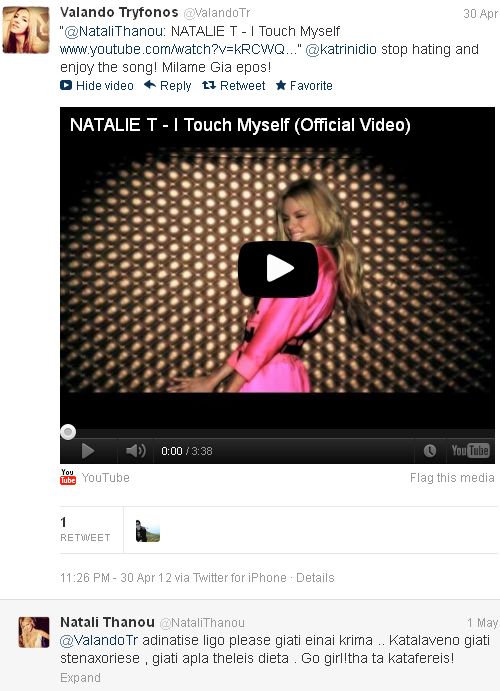Click the video title NATALIE T - I Touch Myself
The width and height of the screenshot is (500, 691).
[240, 125]
